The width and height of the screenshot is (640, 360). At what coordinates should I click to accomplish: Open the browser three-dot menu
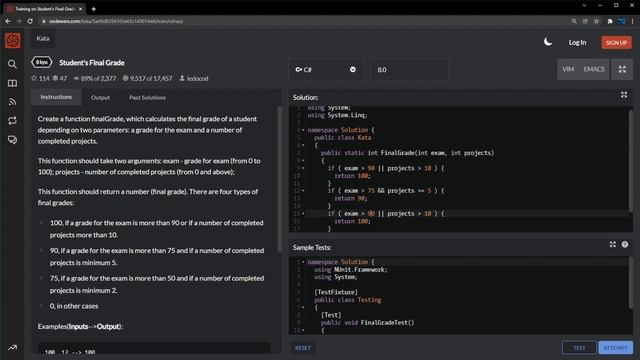[x=633, y=21]
